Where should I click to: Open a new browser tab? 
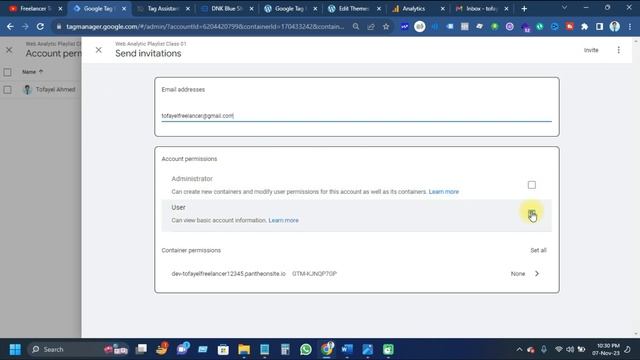(524, 9)
